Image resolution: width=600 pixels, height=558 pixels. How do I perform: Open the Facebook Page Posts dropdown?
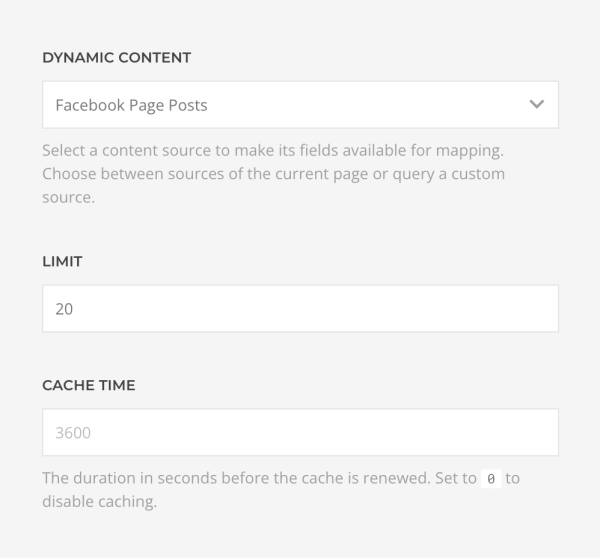300,104
